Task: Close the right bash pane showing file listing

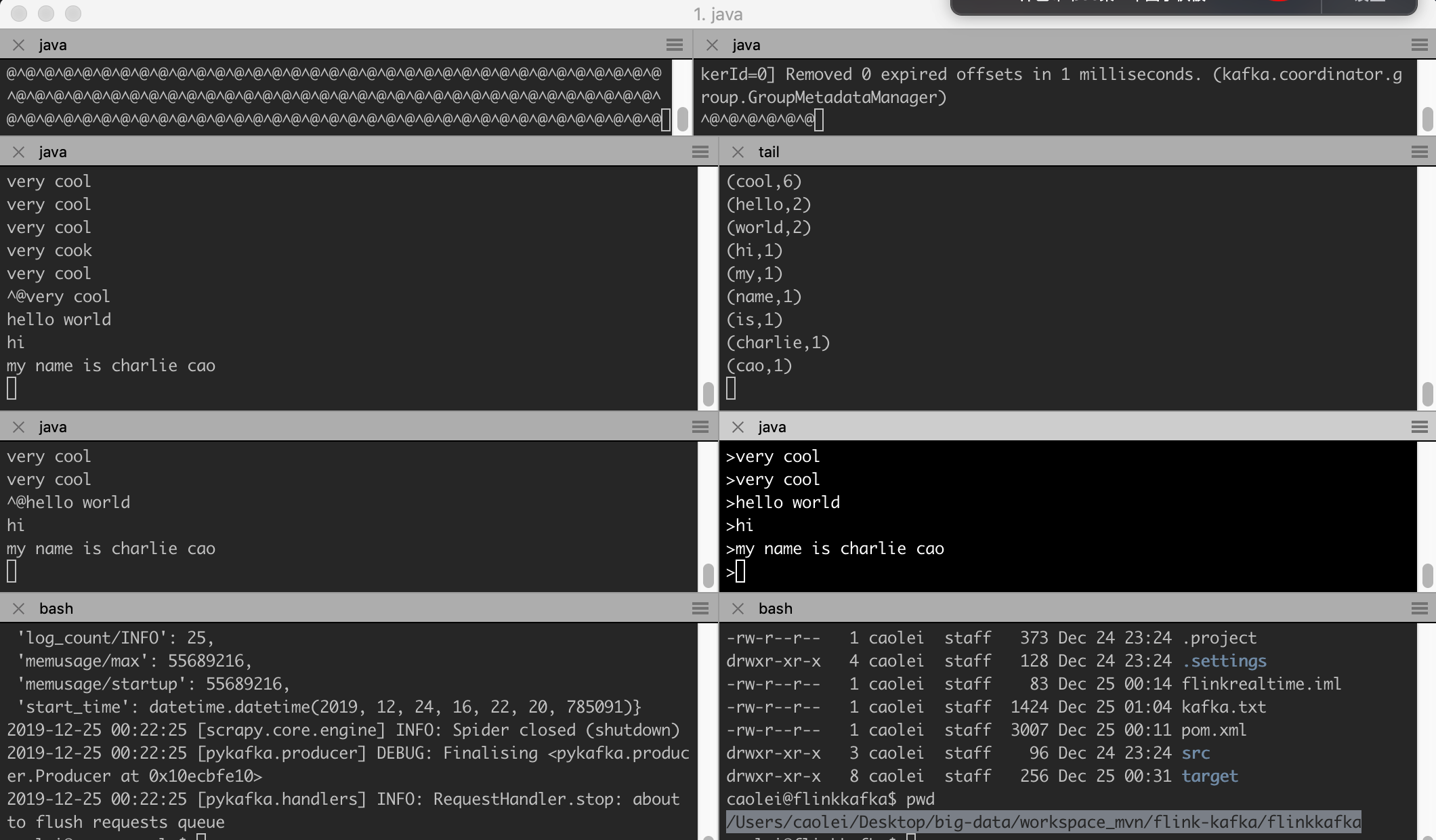Action: click(738, 608)
